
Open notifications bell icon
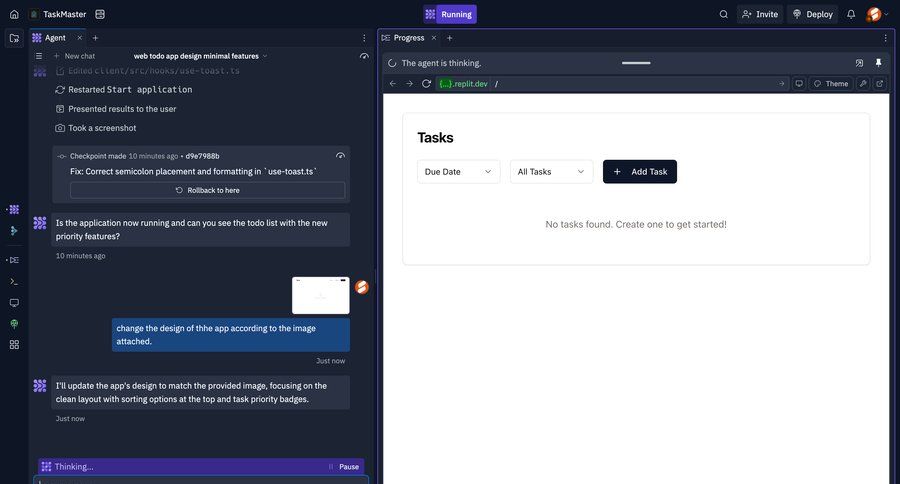[851, 14]
